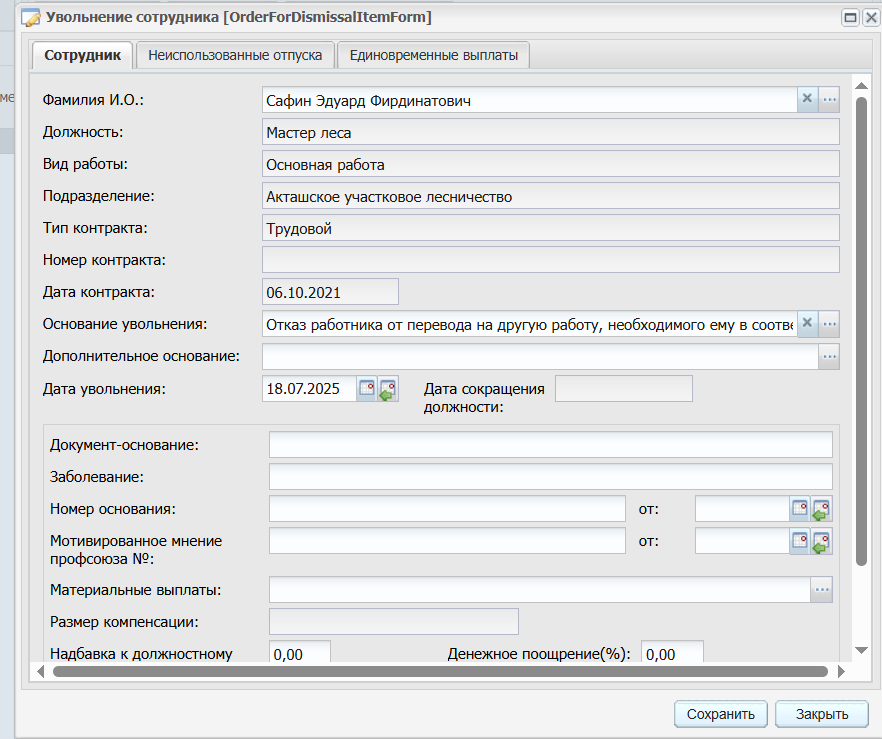The height and width of the screenshot is (739, 882).
Task: Click the vertical scrollbar down arrow
Action: (861, 650)
